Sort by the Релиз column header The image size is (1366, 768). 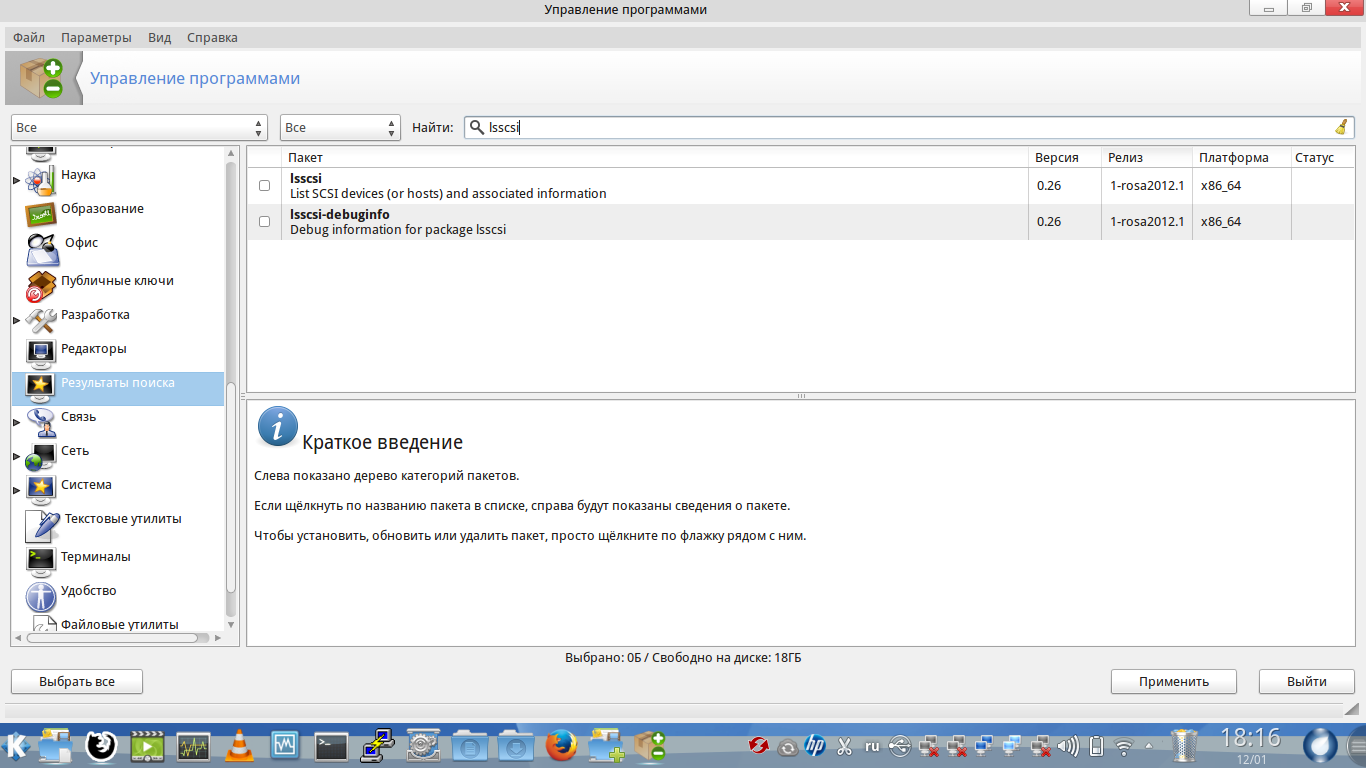[x=1147, y=157]
